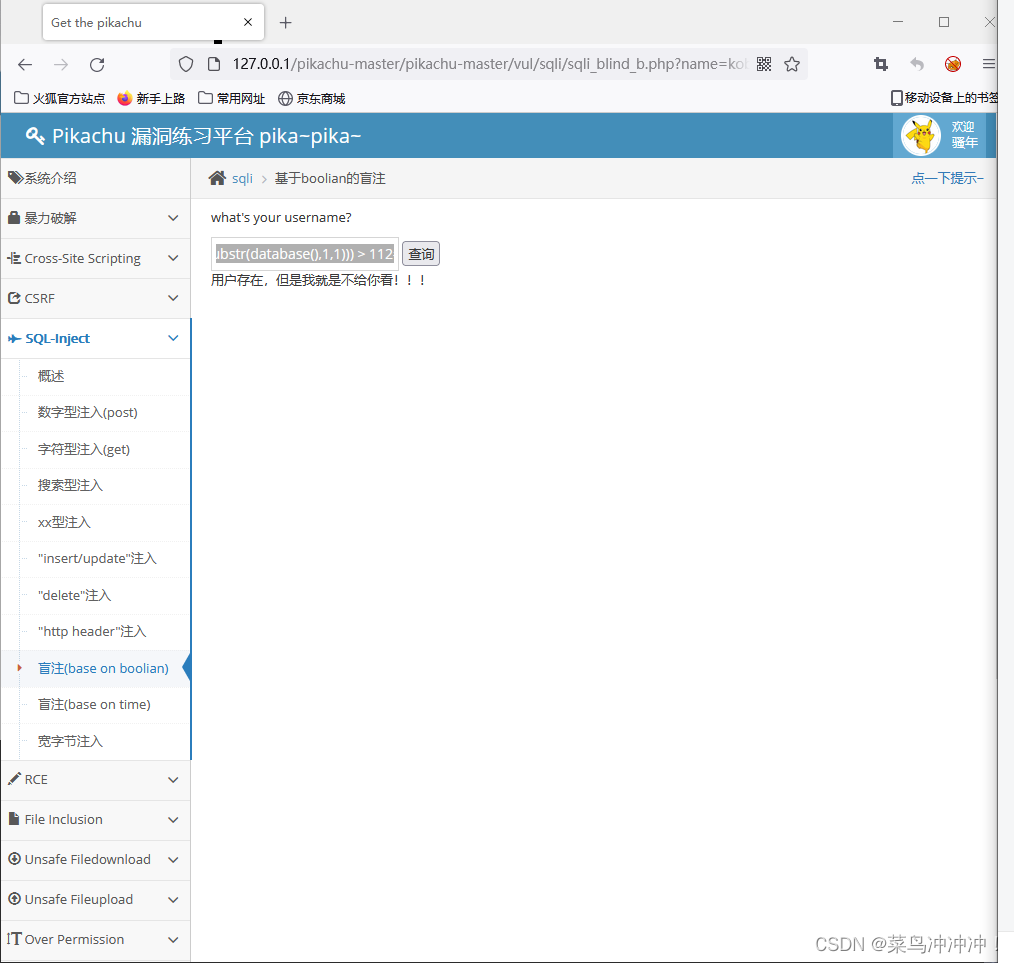1014x963 pixels.
Task: Click the browser address bar URL
Action: (489, 64)
